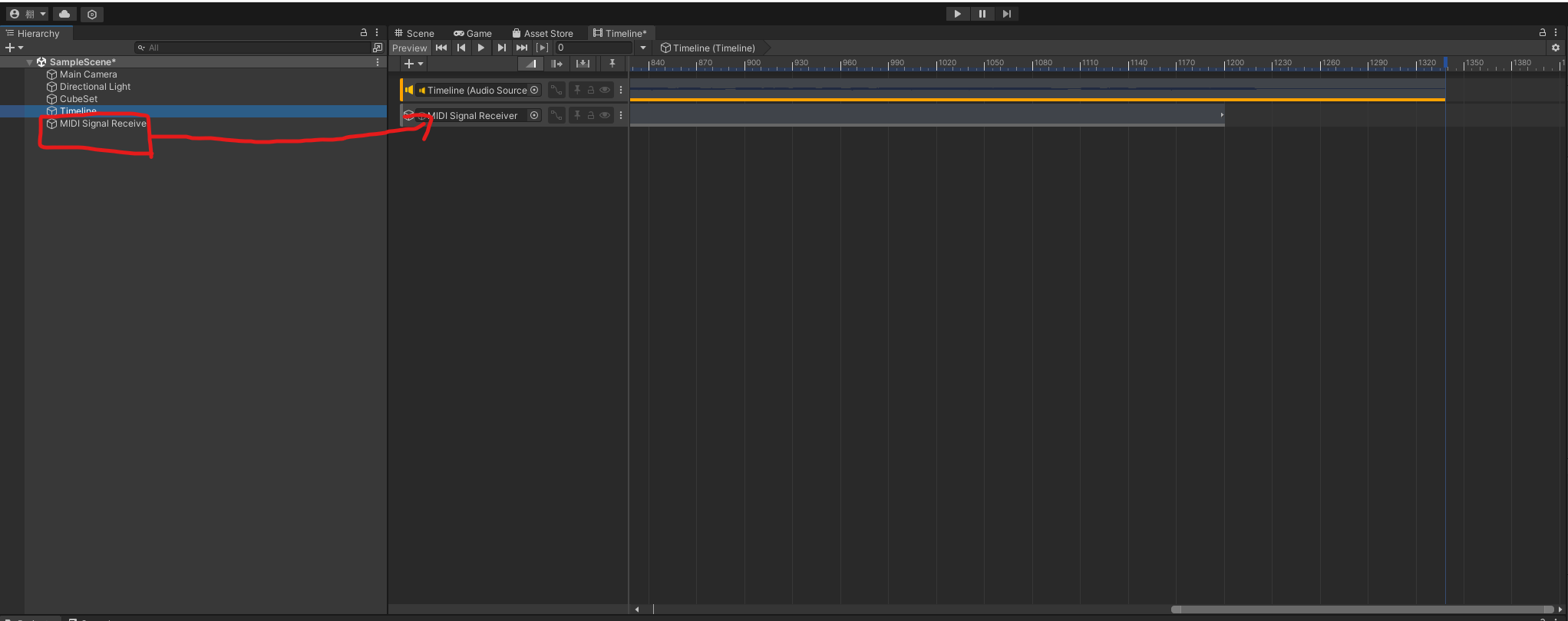Toggle the Hierarchy panel lock
This screenshot has height=621, width=1568.
point(364,33)
